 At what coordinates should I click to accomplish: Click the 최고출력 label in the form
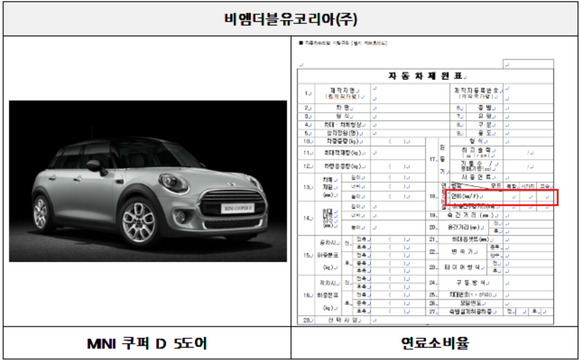coord(476,151)
